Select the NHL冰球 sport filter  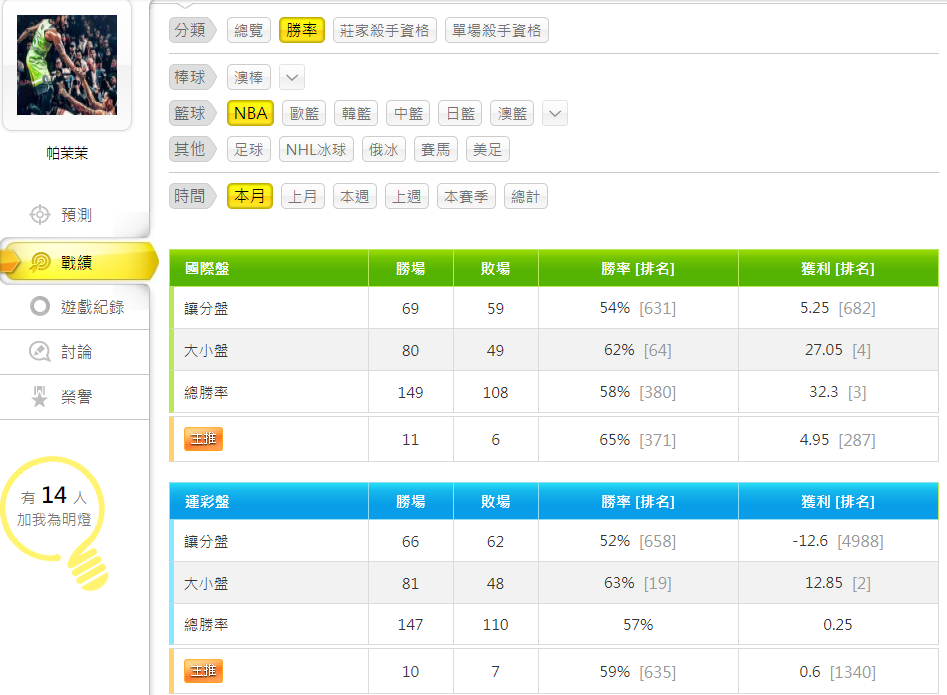[x=316, y=149]
